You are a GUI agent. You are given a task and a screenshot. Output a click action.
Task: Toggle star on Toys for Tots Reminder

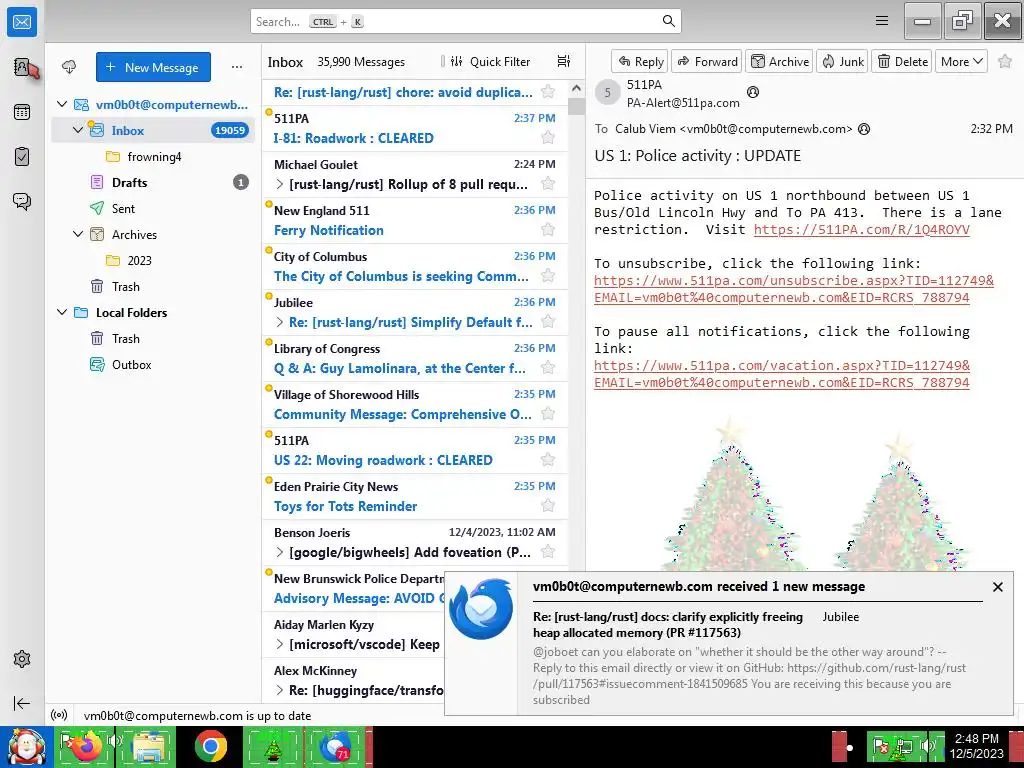pyautogui.click(x=548, y=506)
